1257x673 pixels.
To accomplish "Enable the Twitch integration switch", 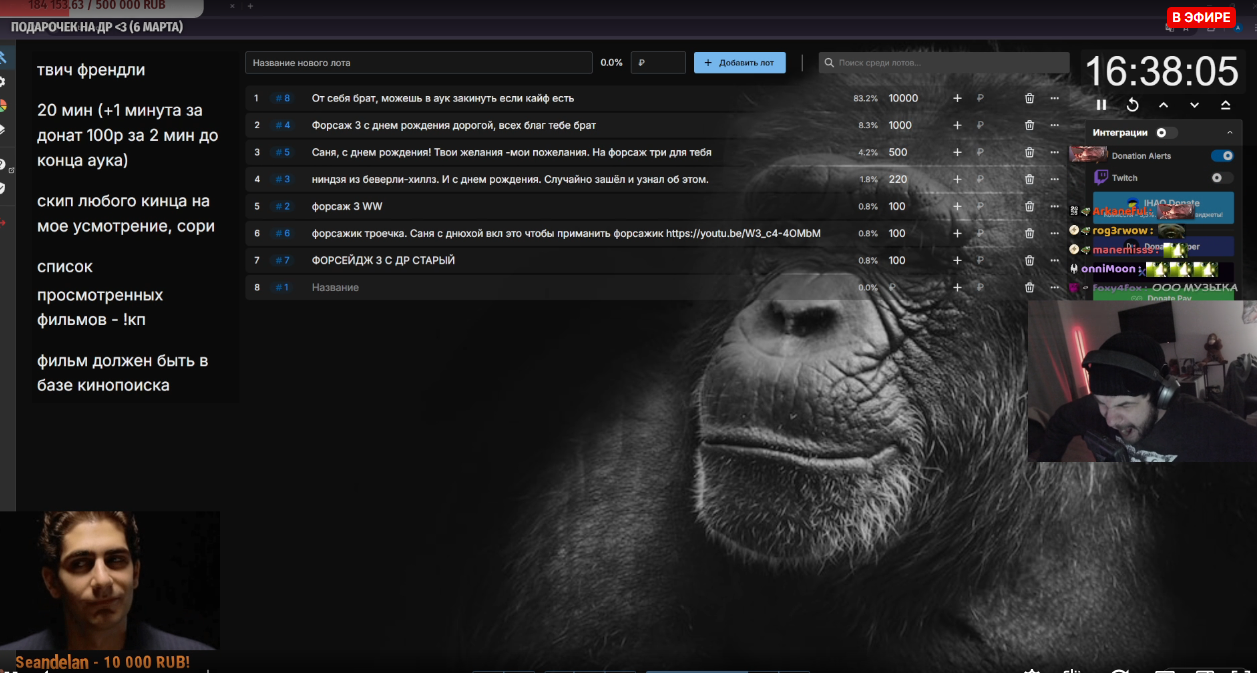I will 1221,178.
